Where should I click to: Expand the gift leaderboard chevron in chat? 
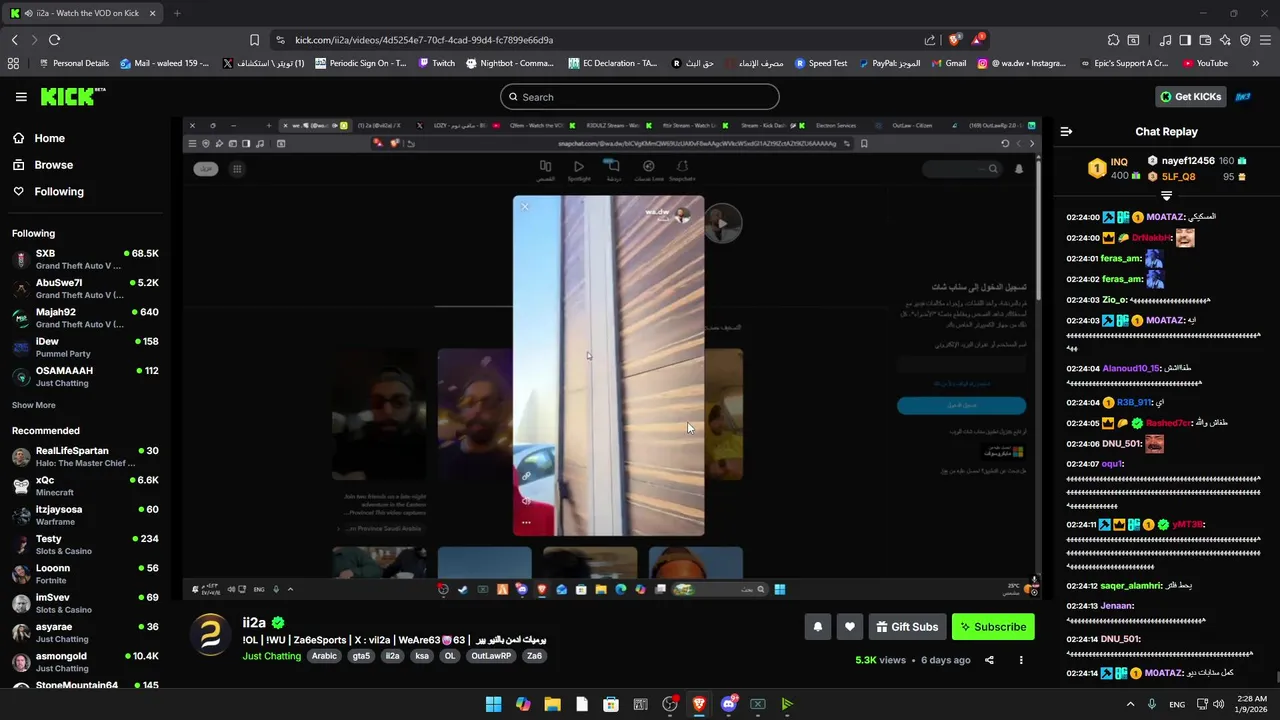tap(1166, 196)
